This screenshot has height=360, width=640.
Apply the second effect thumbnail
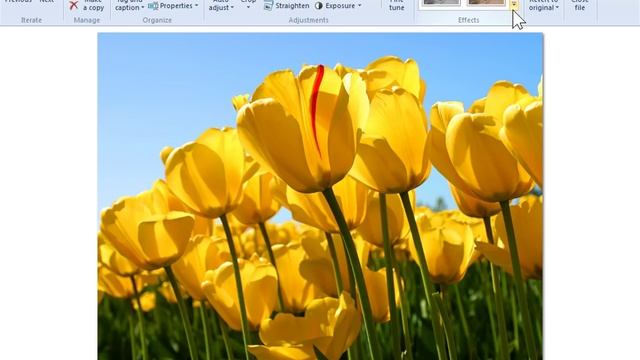click(x=486, y=3)
